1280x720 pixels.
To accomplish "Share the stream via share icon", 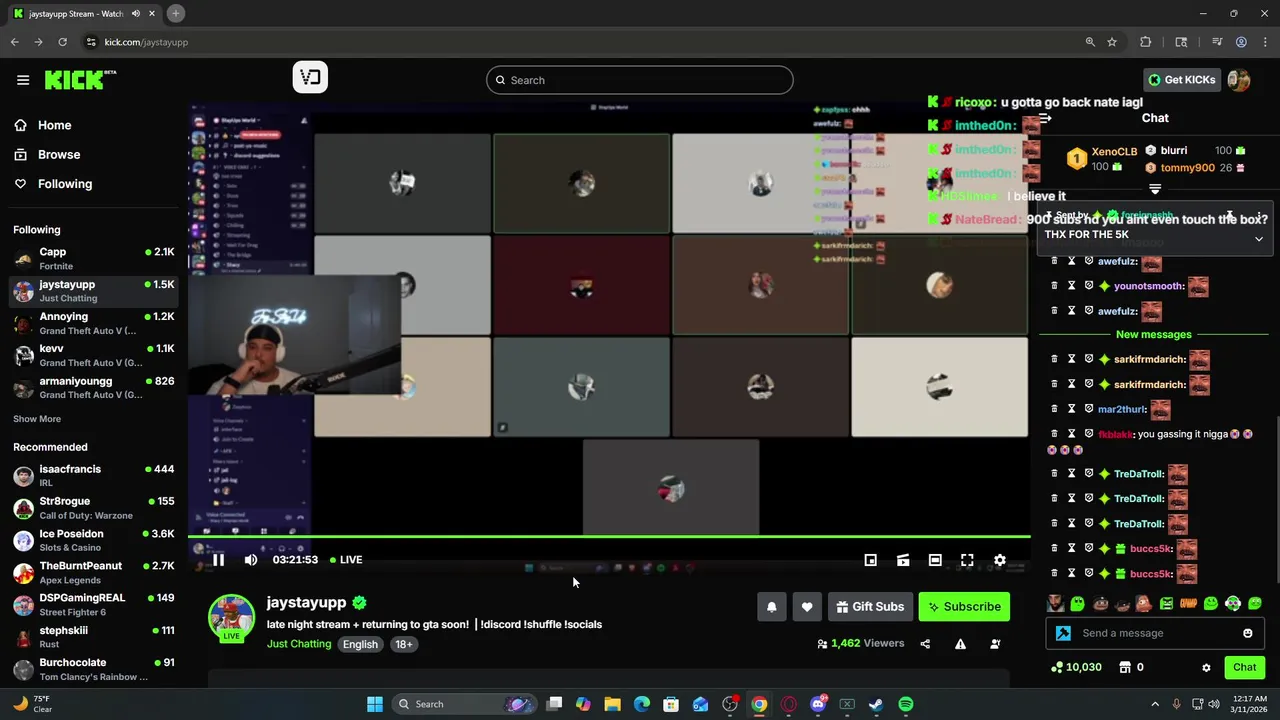I will pos(925,644).
